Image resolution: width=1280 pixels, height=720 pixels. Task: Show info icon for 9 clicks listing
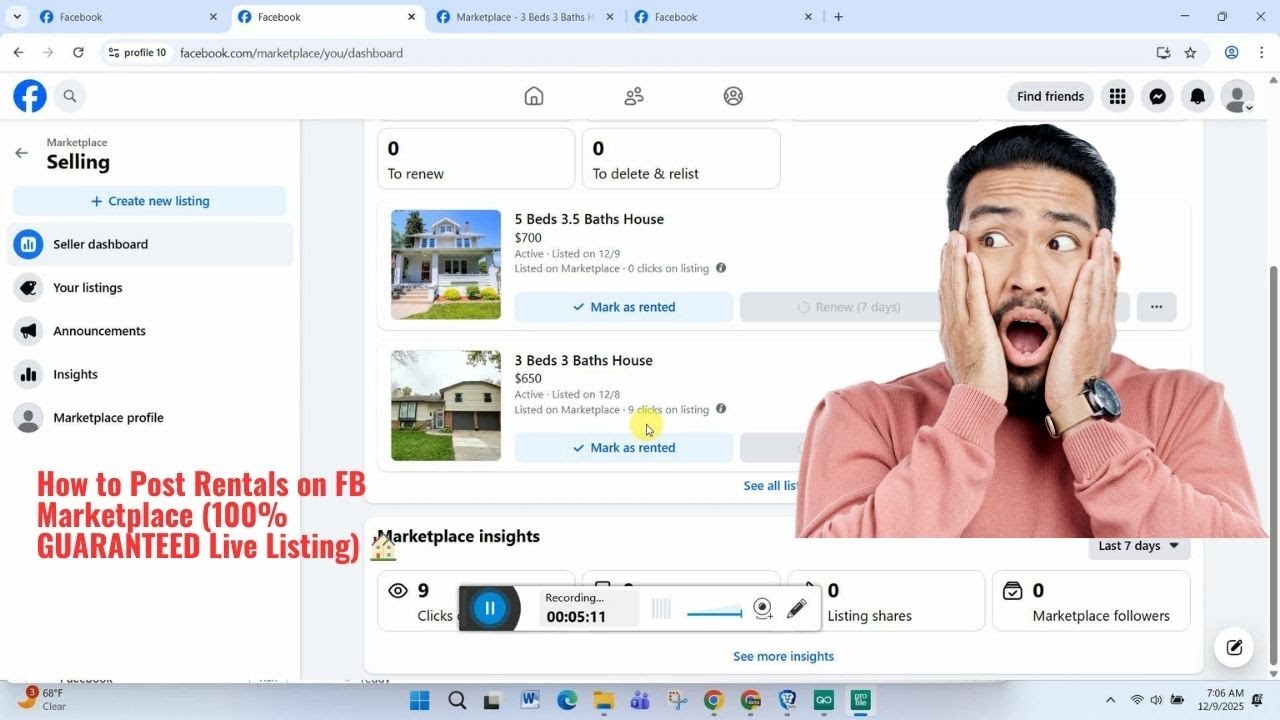point(721,409)
